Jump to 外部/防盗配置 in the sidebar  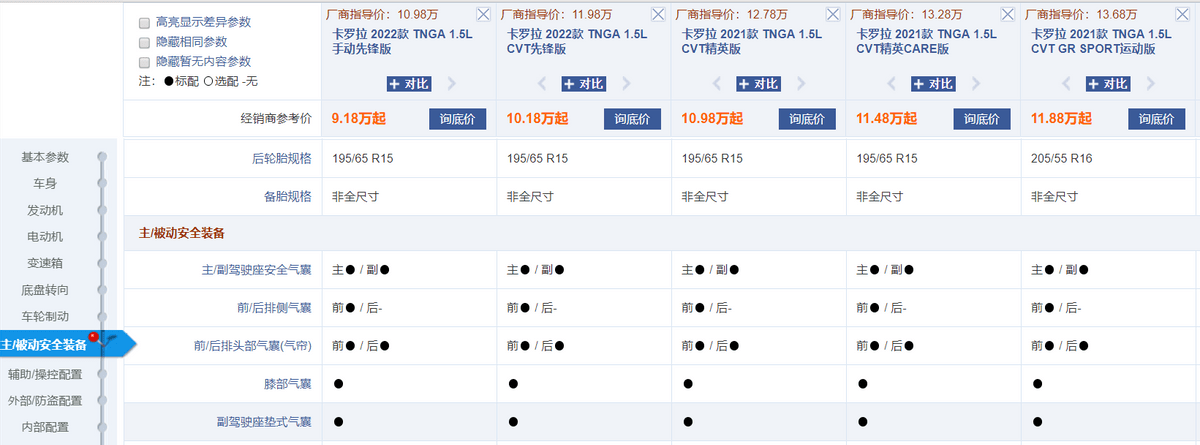(45, 401)
